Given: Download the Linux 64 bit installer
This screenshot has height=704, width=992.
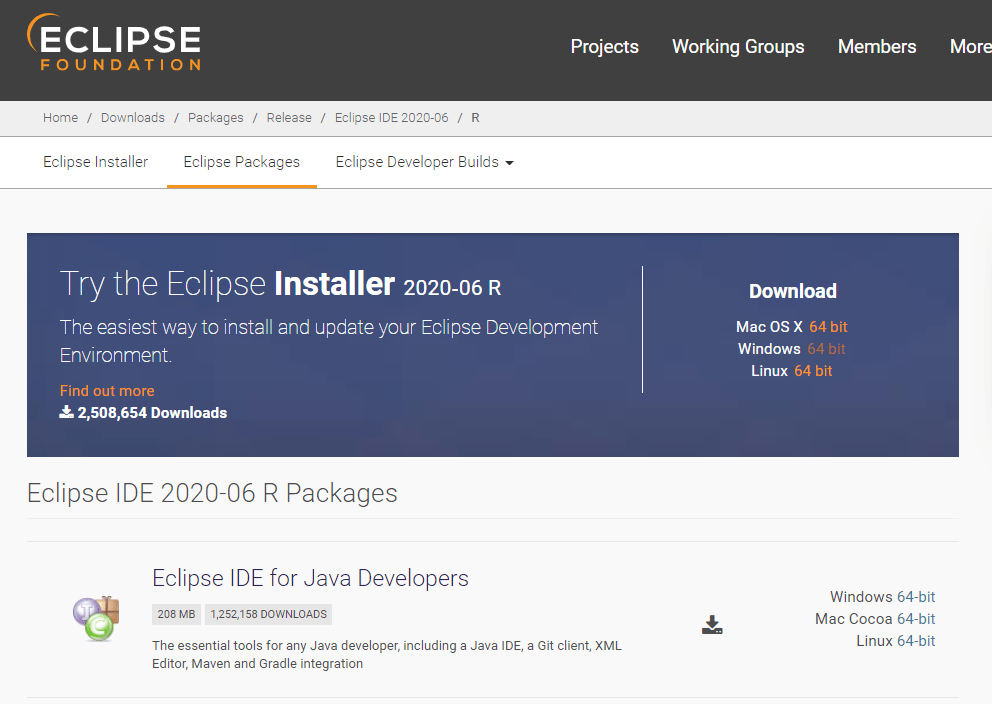Looking at the screenshot, I should [813, 371].
